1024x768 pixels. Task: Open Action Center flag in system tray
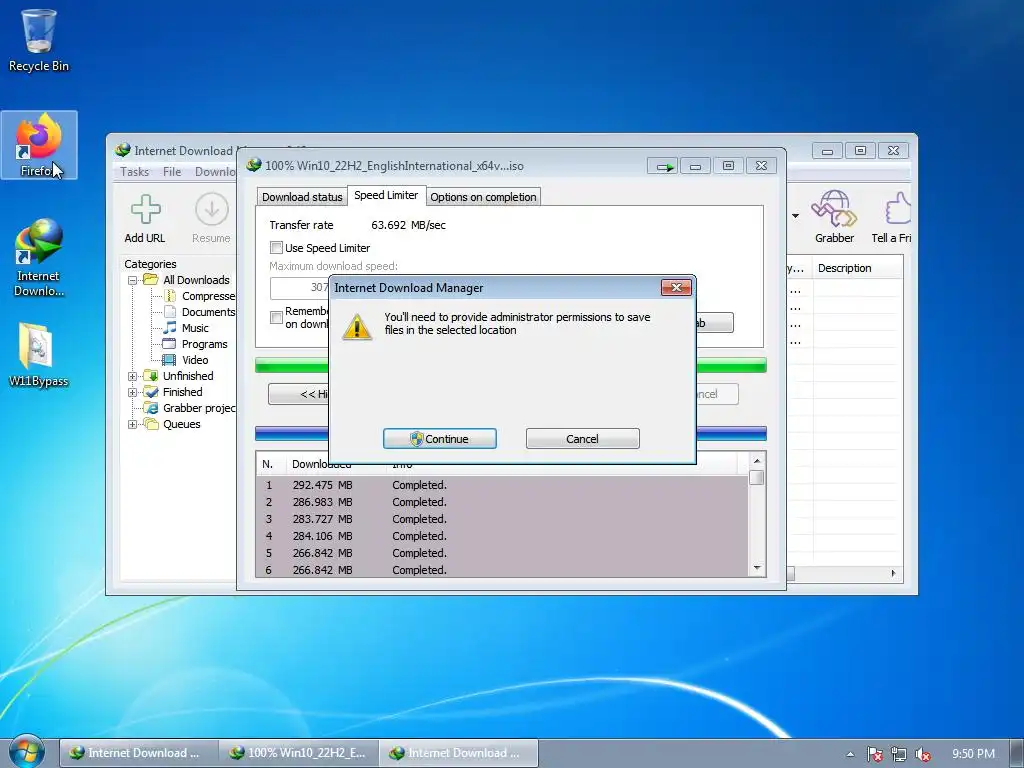click(x=874, y=754)
